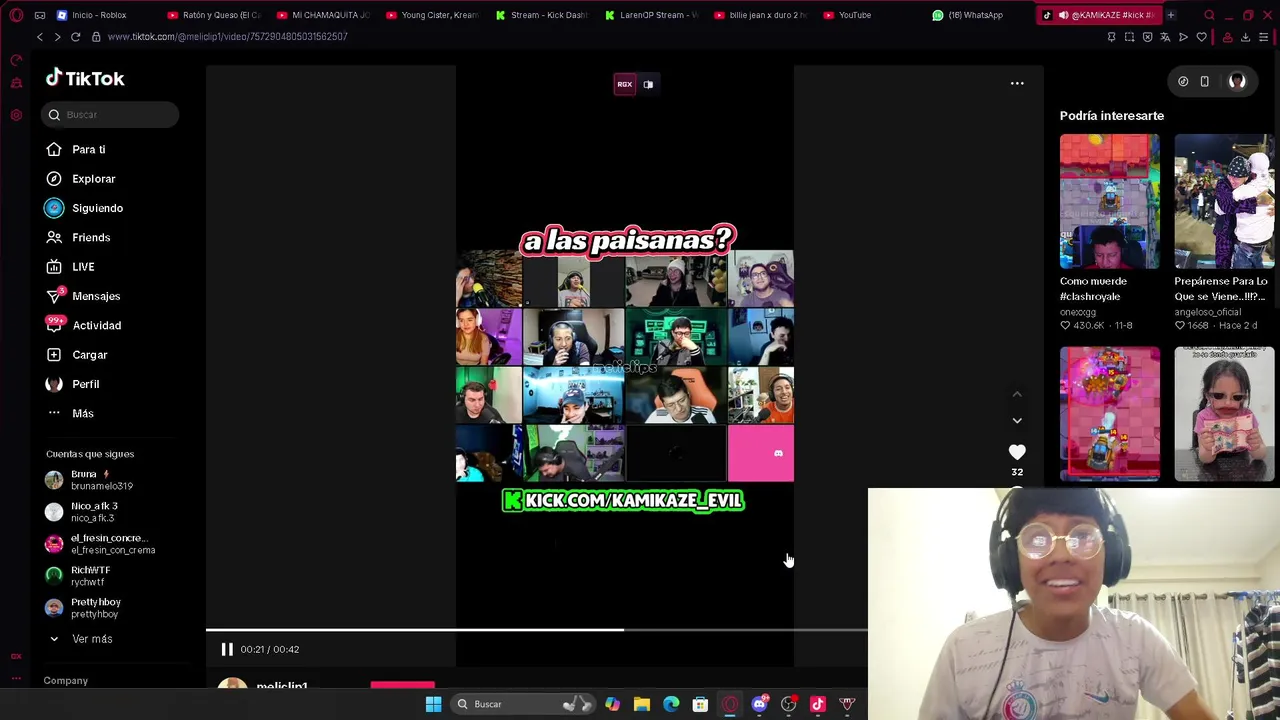Open a new tab with the plus button
1280x720 pixels.
(1170, 15)
